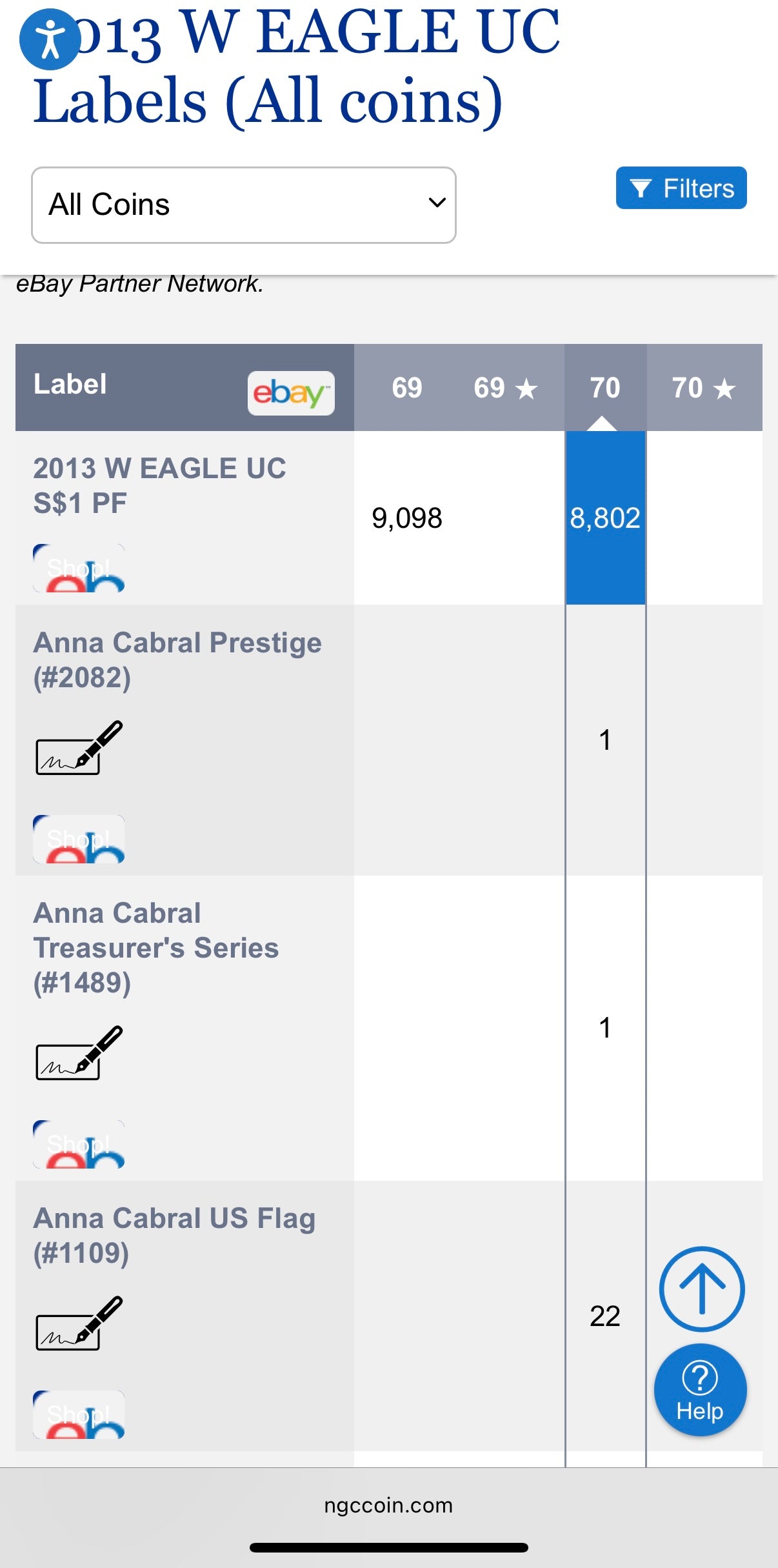Click Shop eBay icon under 2013 W EAGLE UC S$1 PF
This screenshot has width=778, height=1568.
[79, 568]
